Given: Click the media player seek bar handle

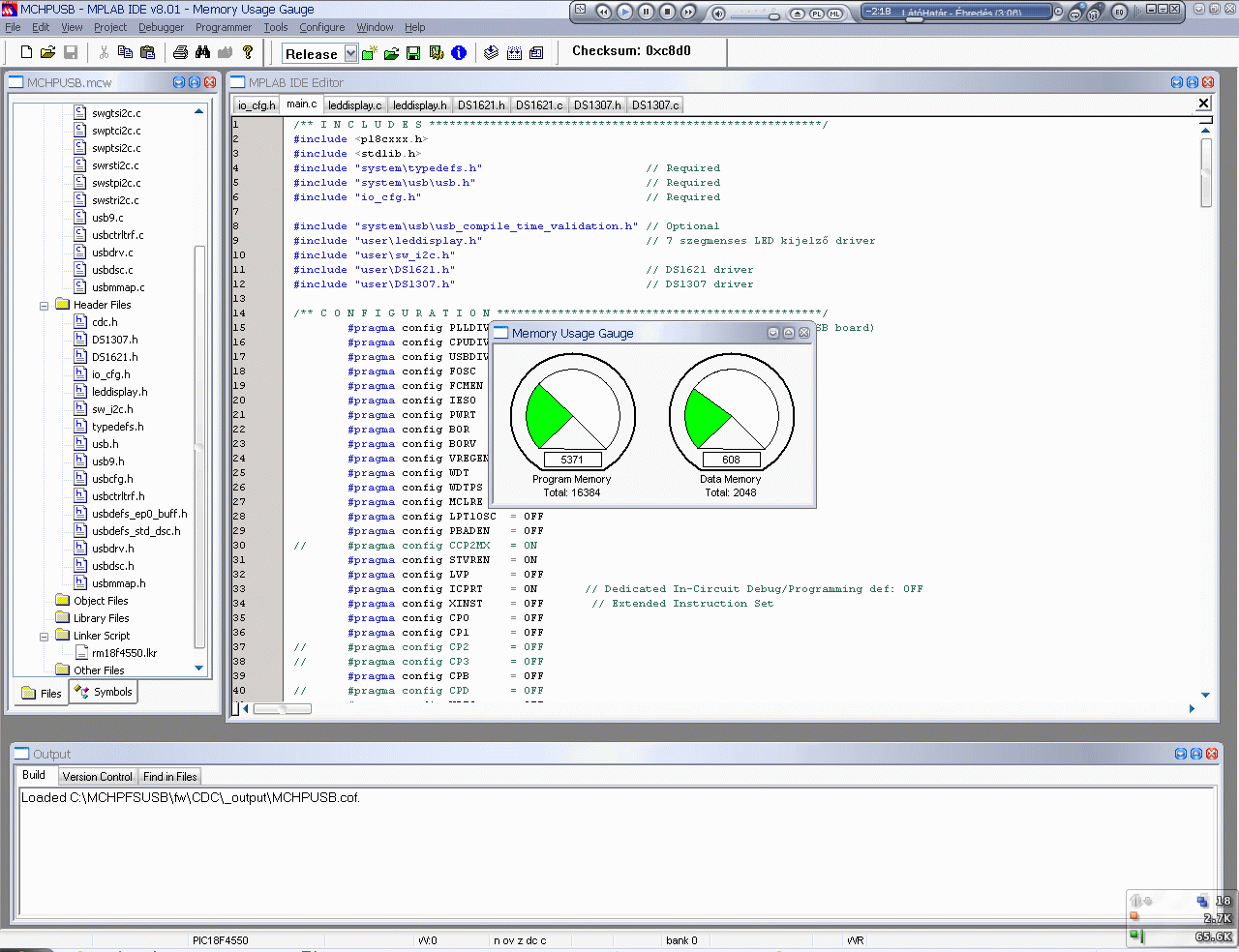Looking at the screenshot, I should 913,18.
